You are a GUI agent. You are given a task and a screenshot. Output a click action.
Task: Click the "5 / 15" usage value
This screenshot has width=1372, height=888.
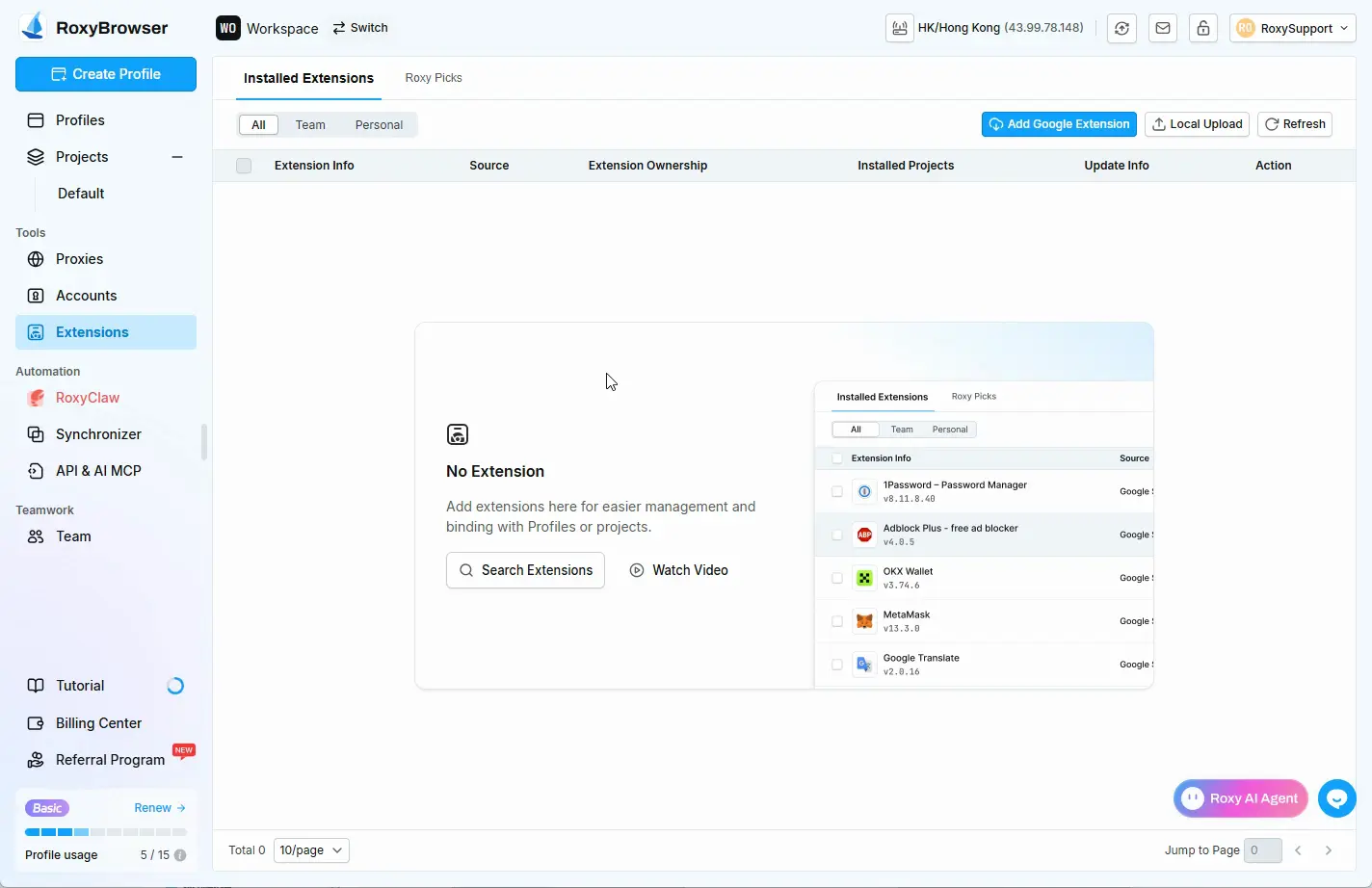click(x=155, y=855)
